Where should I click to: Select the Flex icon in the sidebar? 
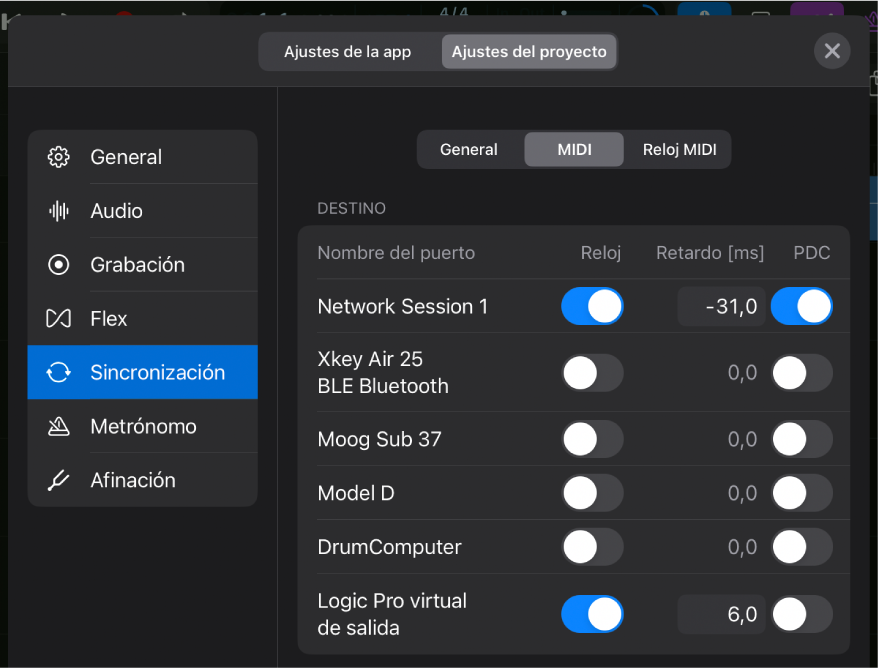tap(58, 318)
